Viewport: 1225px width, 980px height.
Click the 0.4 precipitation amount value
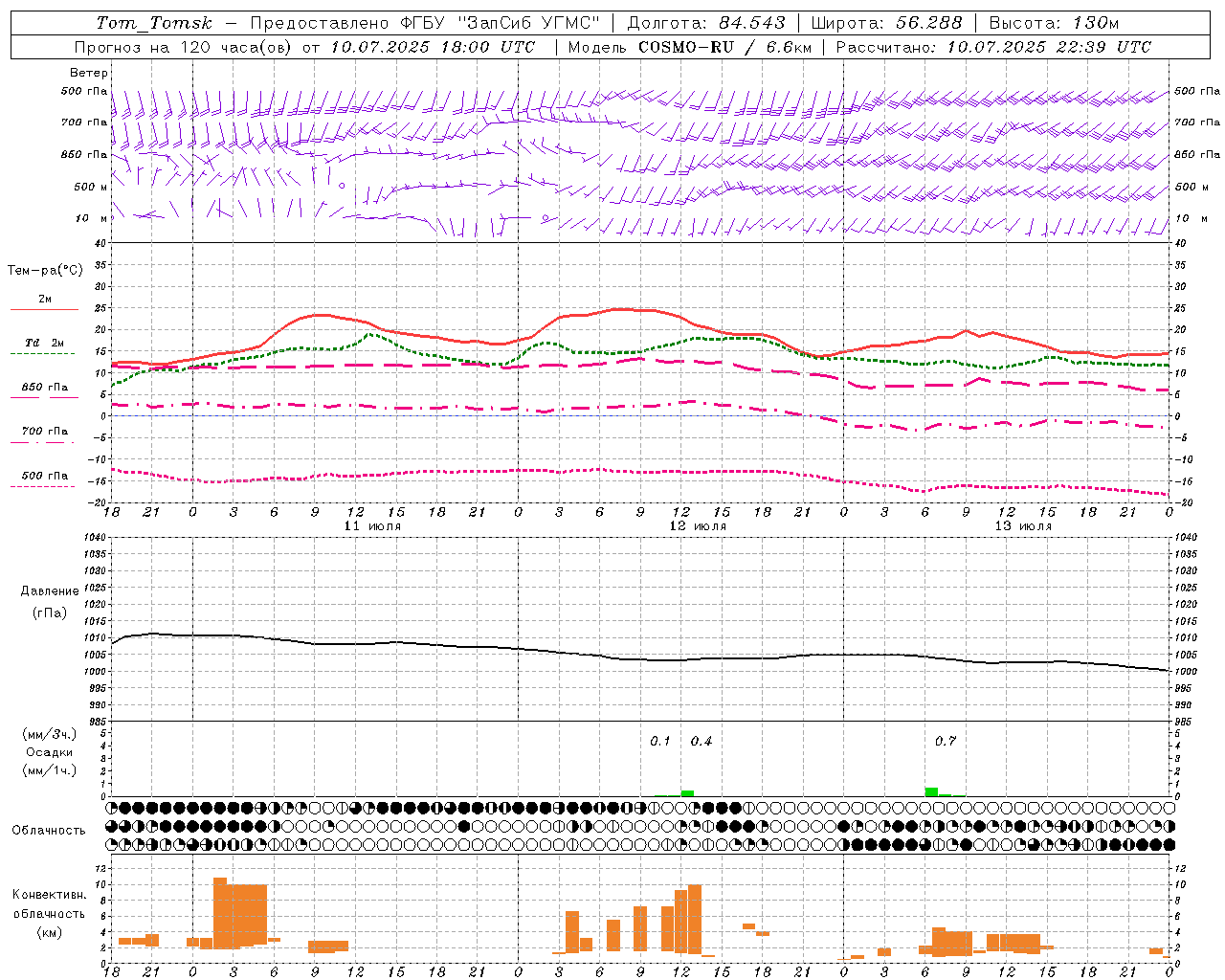pos(702,742)
